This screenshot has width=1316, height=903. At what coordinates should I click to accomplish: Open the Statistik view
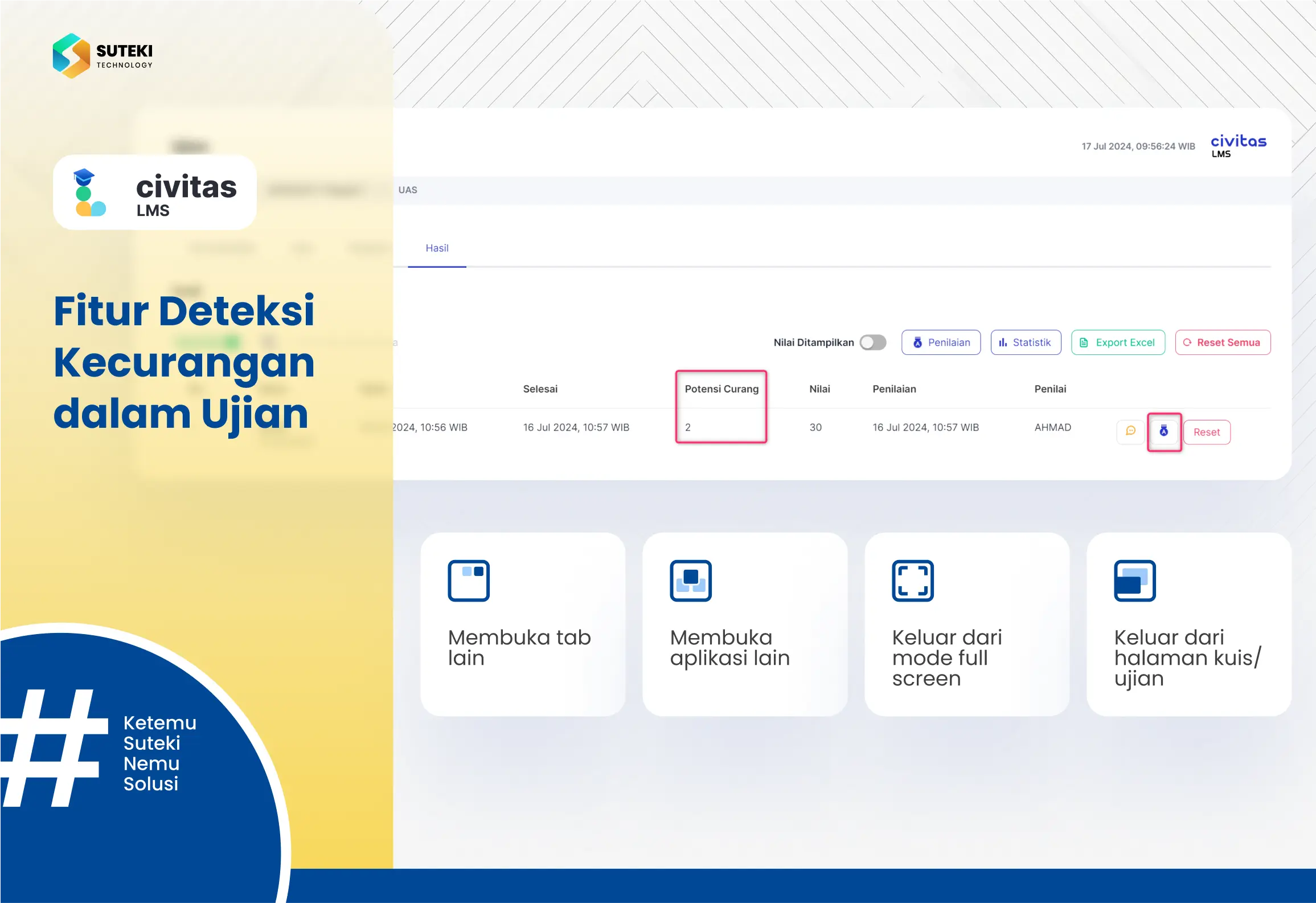click(x=1026, y=342)
